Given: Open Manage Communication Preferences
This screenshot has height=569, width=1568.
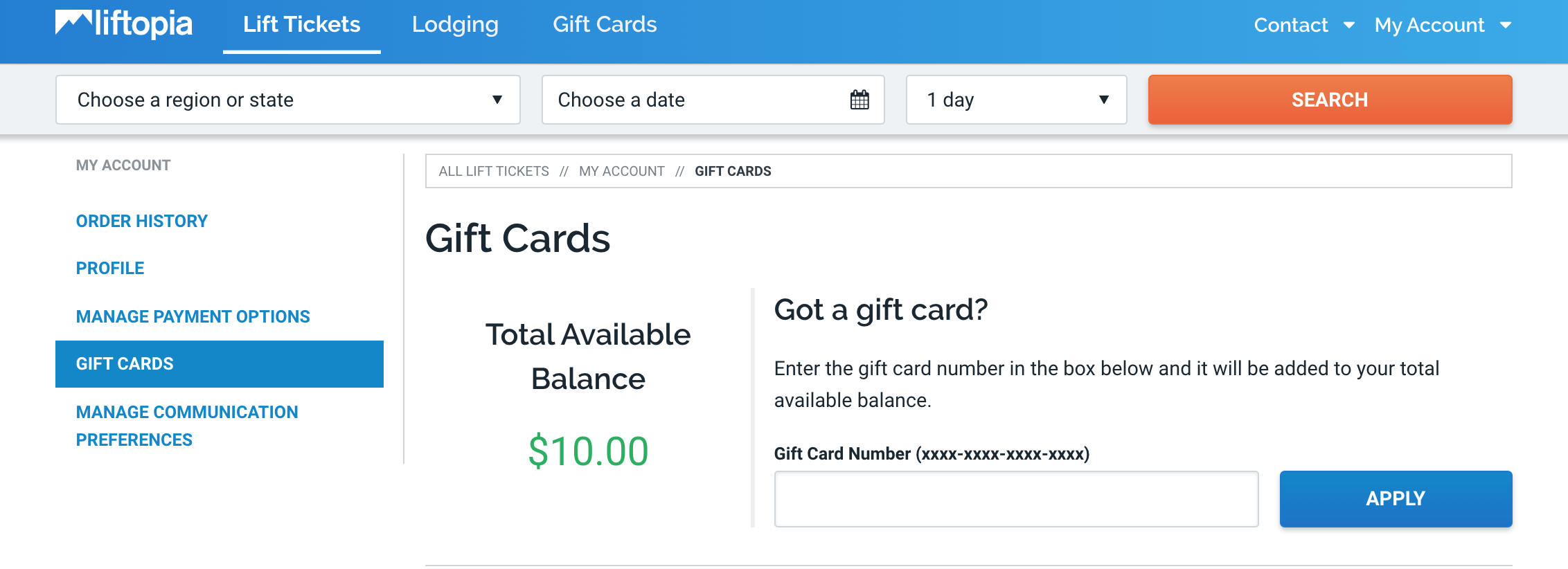Looking at the screenshot, I should click(x=187, y=426).
